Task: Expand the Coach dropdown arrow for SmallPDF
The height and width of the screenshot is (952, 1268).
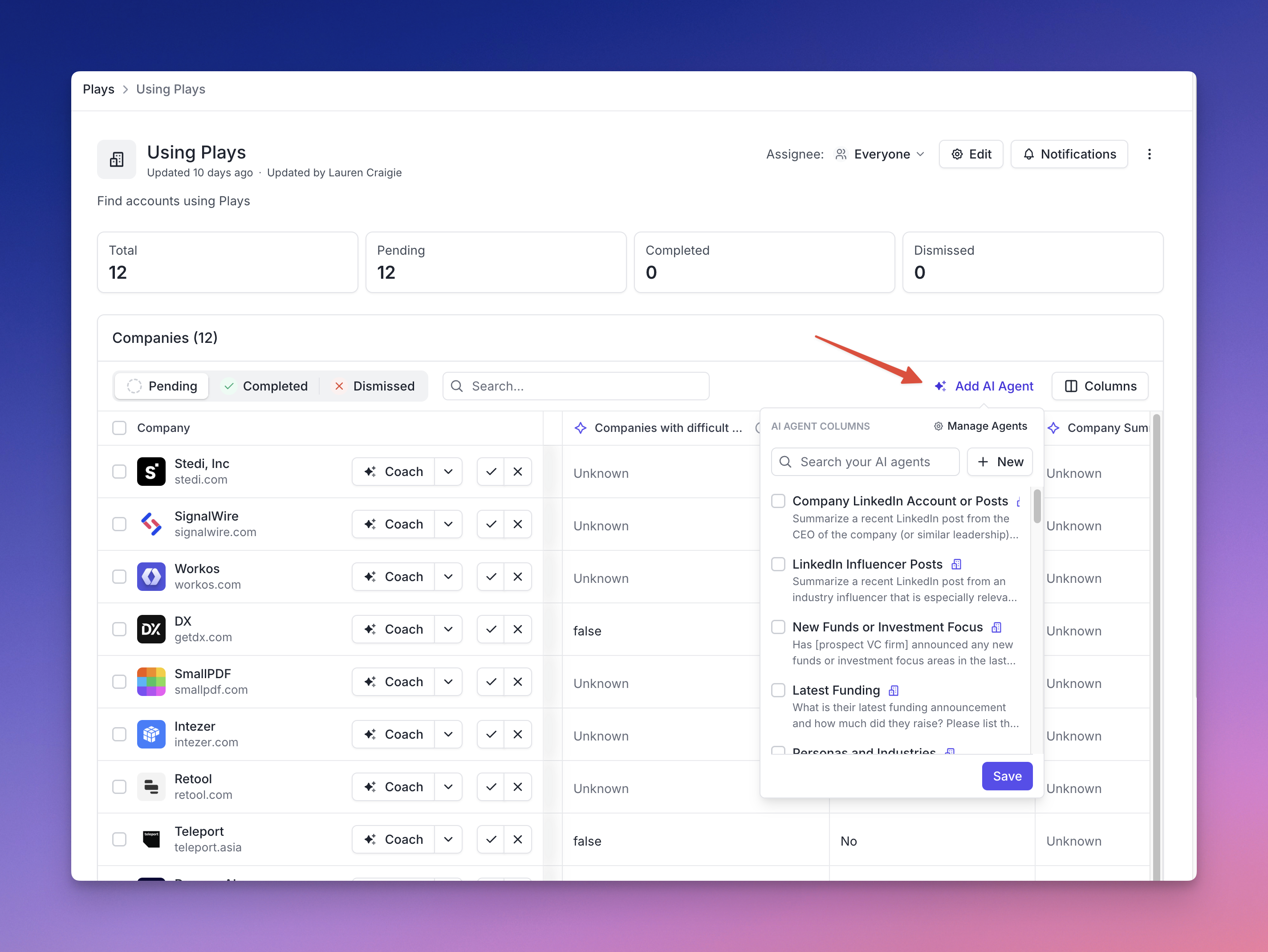Action: [x=448, y=681]
